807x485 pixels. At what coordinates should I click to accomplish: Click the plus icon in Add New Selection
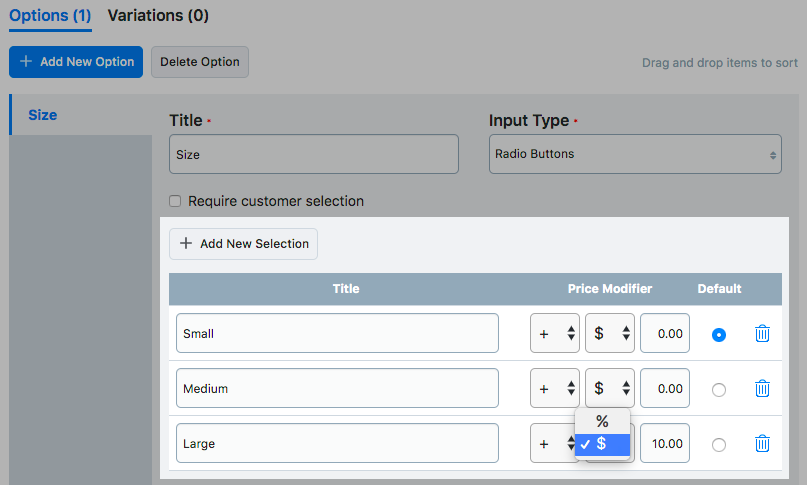186,244
